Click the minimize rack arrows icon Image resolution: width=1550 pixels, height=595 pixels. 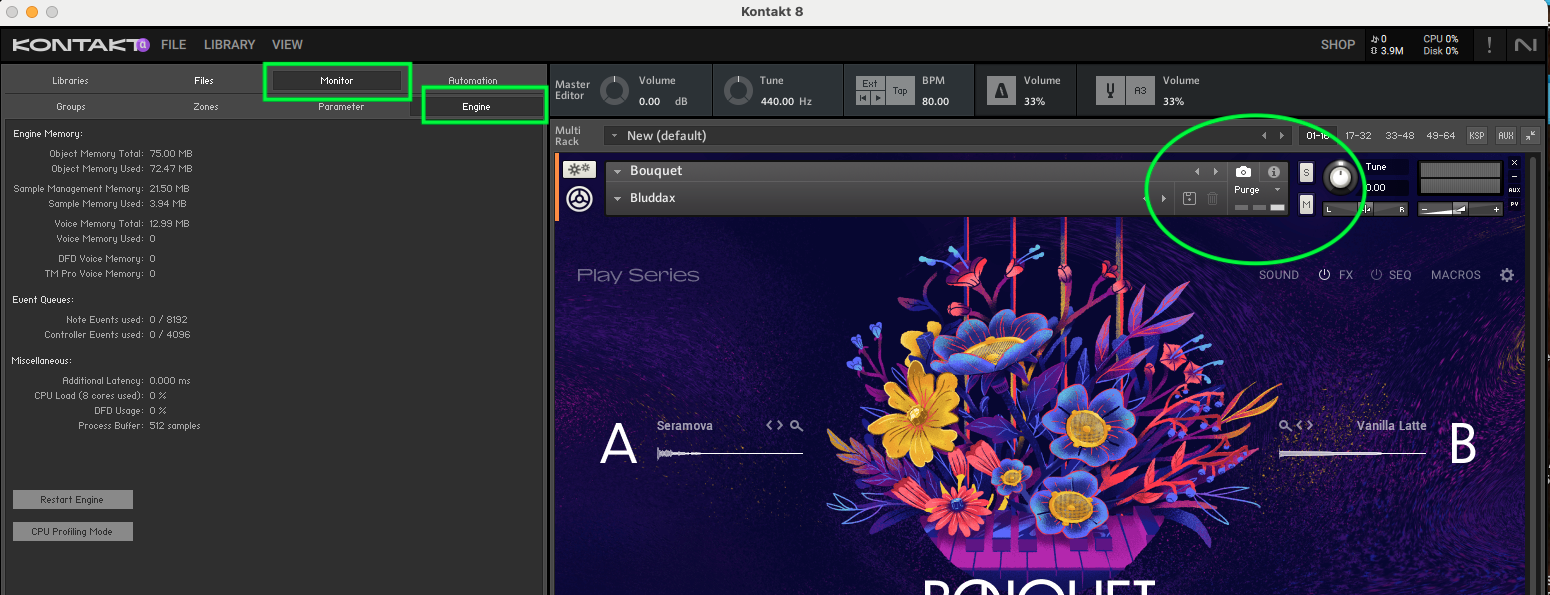click(1530, 135)
